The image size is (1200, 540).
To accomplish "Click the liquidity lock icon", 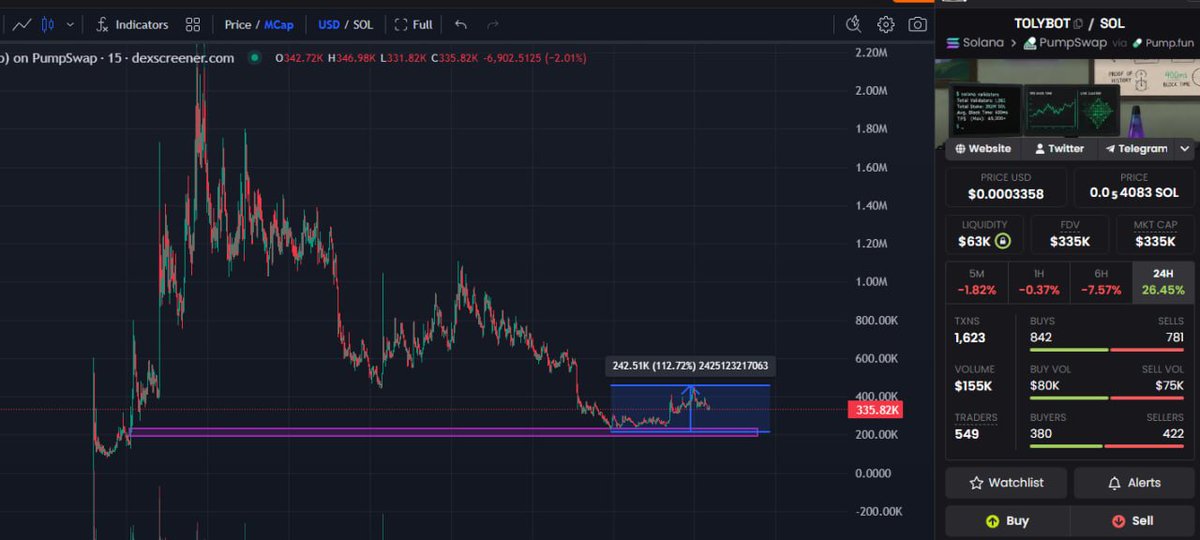I will tap(1002, 241).
